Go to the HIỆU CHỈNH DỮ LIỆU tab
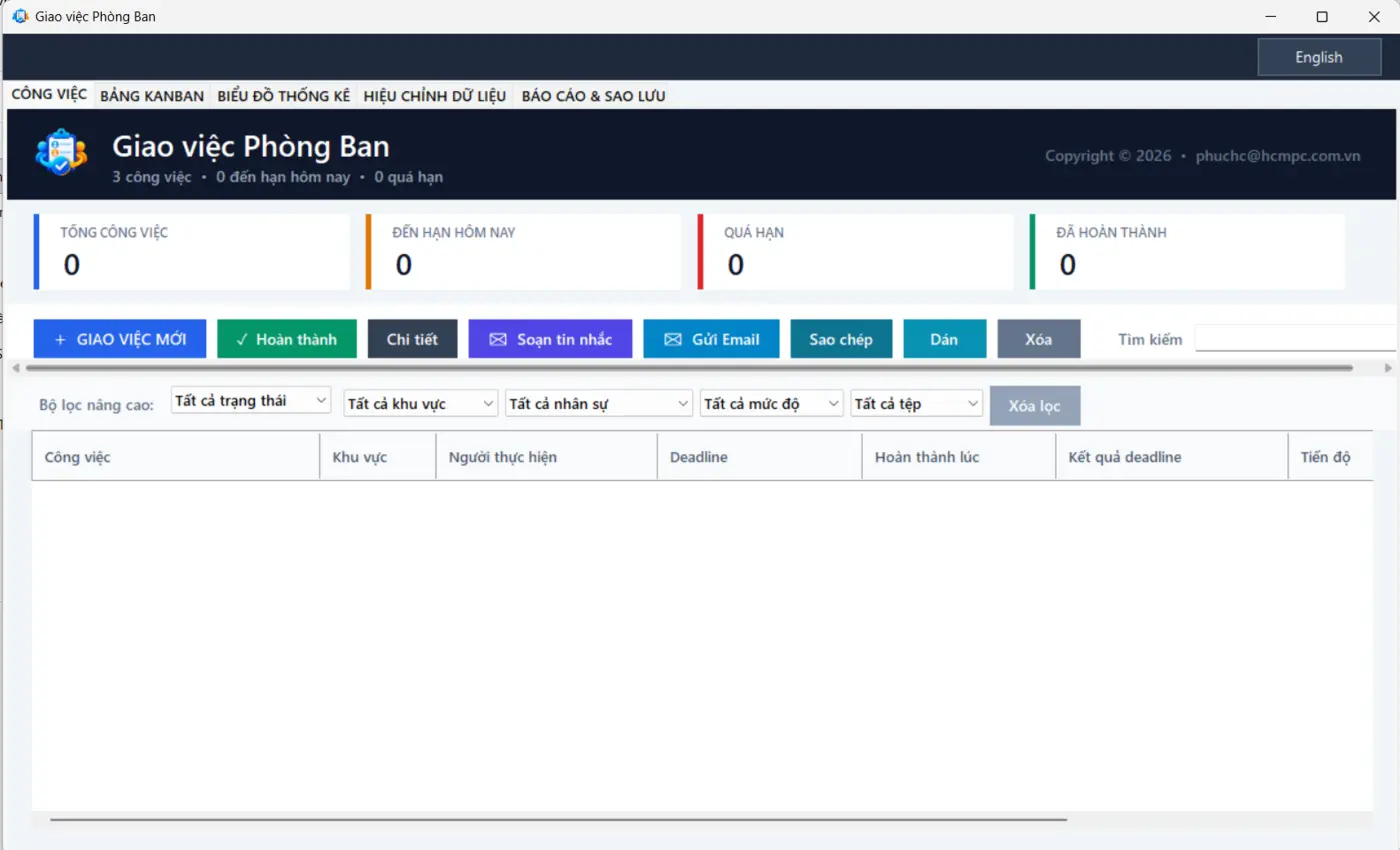This screenshot has width=1400, height=850. tap(435, 96)
